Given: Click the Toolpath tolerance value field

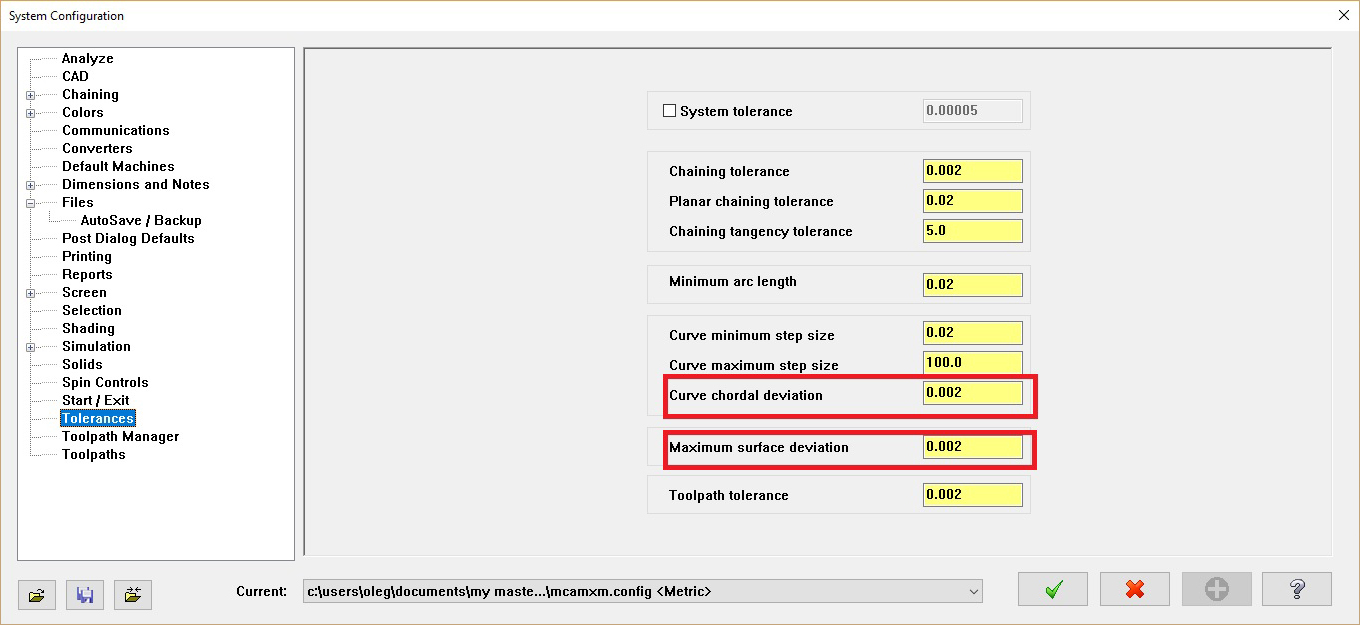Looking at the screenshot, I should (x=973, y=495).
